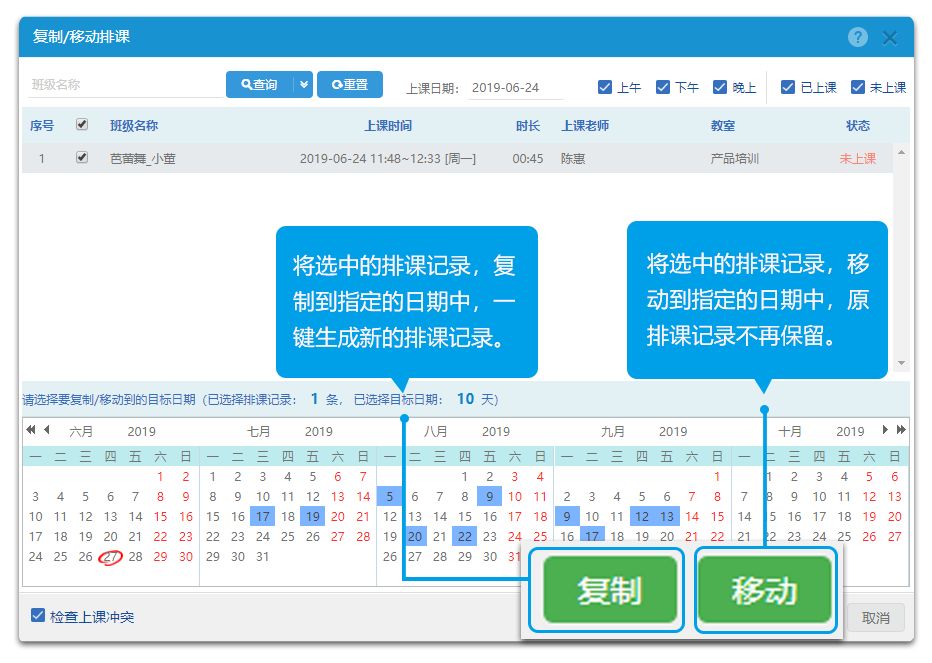This screenshot has width=932, height=663.
Task: Click the help question mark icon
Action: click(857, 38)
